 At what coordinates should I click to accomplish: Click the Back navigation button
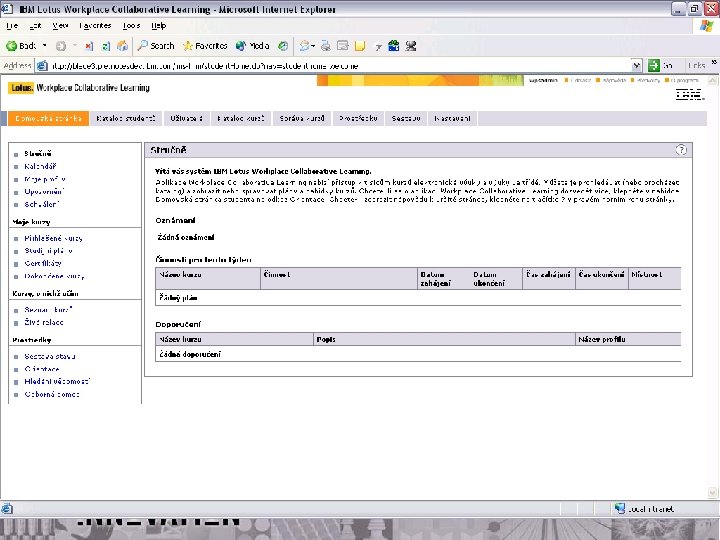(21, 46)
